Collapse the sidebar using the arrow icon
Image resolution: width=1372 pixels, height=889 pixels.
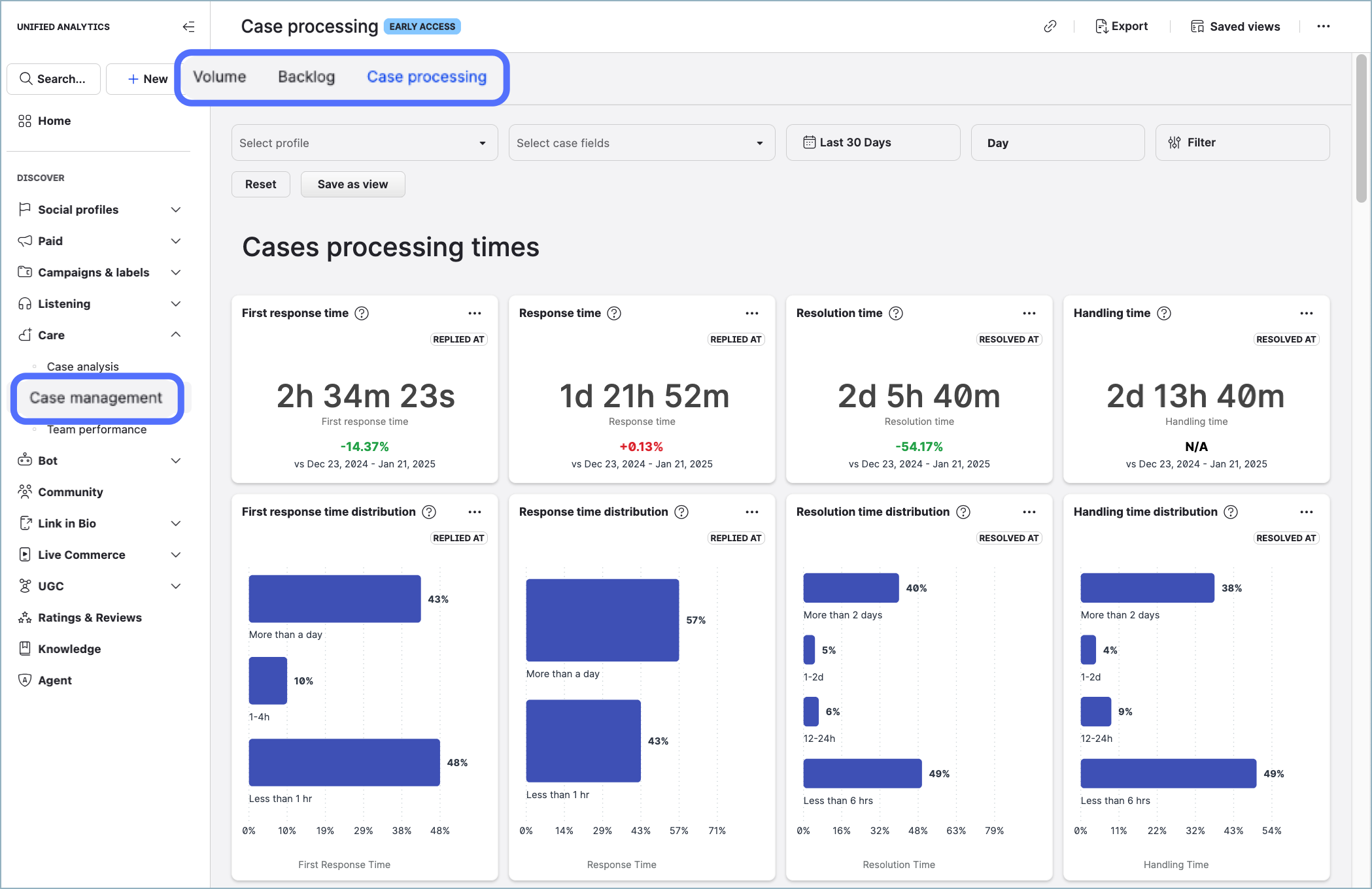coord(188,27)
